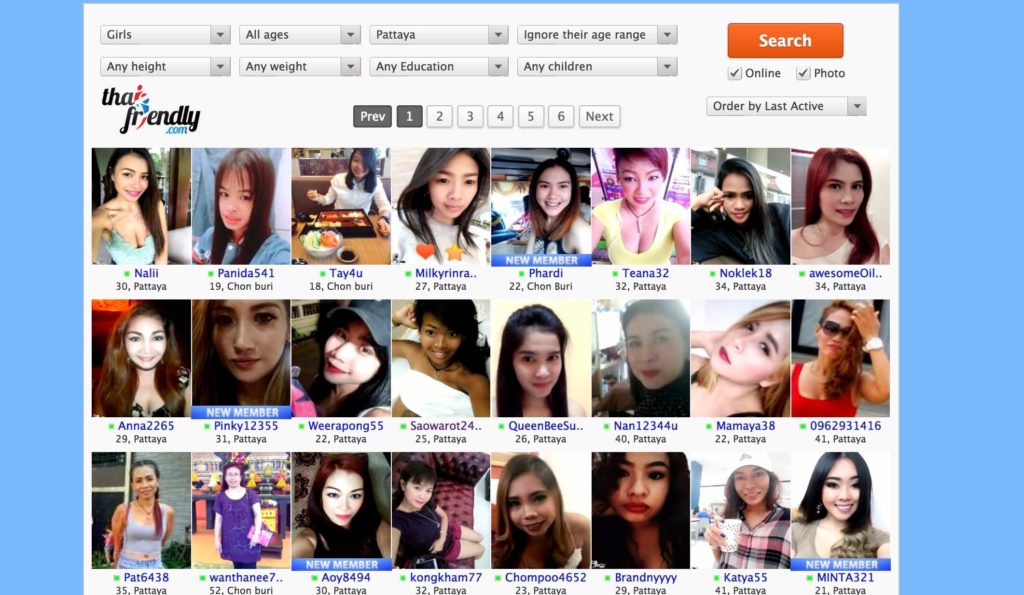Open the Pattaya location dropdown

click(x=440, y=35)
